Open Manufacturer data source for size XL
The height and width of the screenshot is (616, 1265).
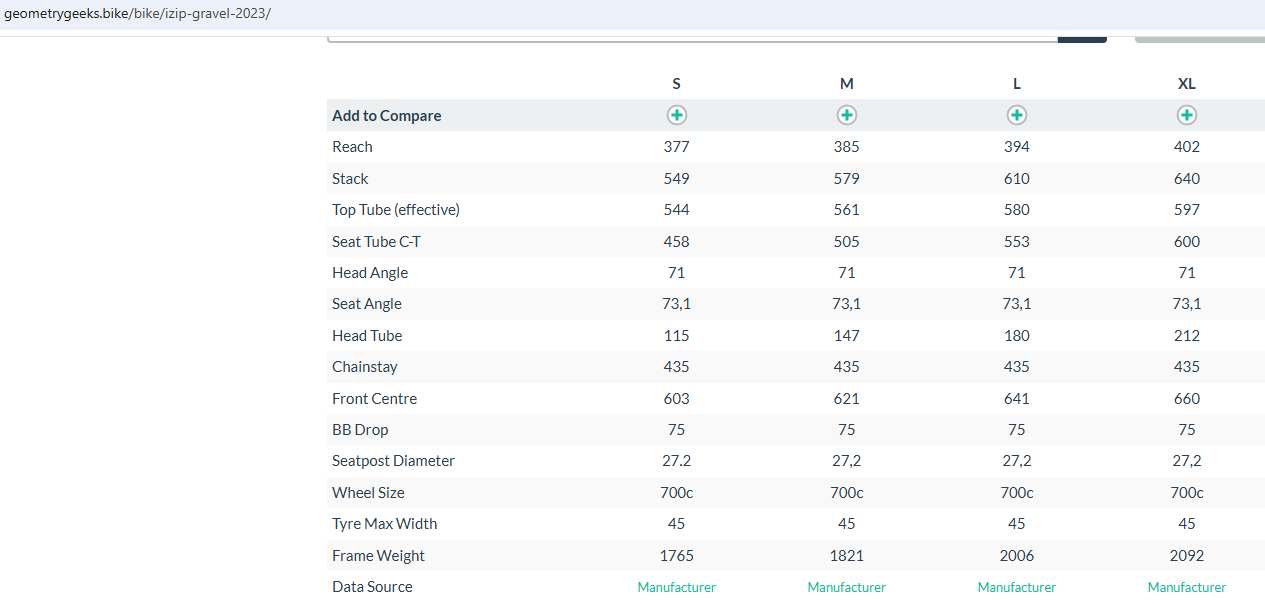coord(1187,587)
